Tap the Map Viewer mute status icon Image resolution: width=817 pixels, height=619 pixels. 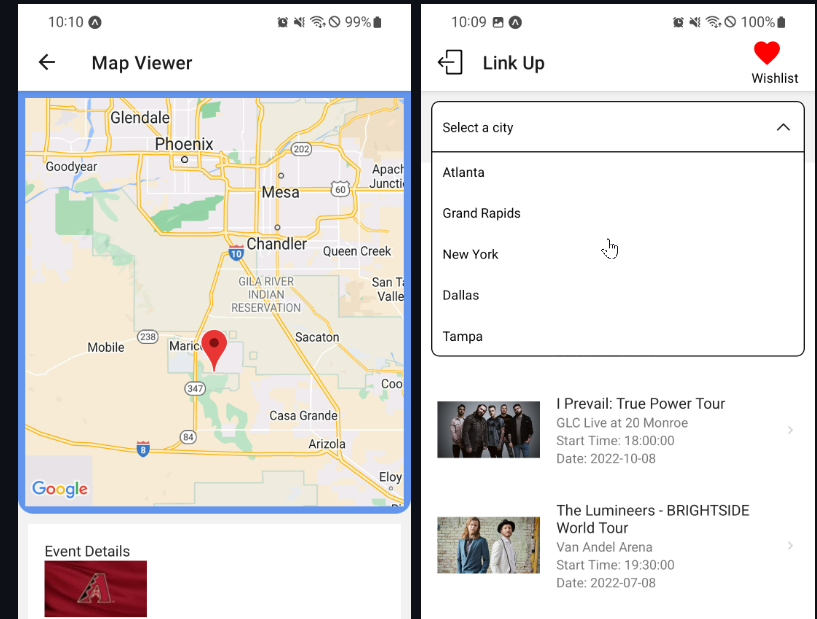[299, 22]
